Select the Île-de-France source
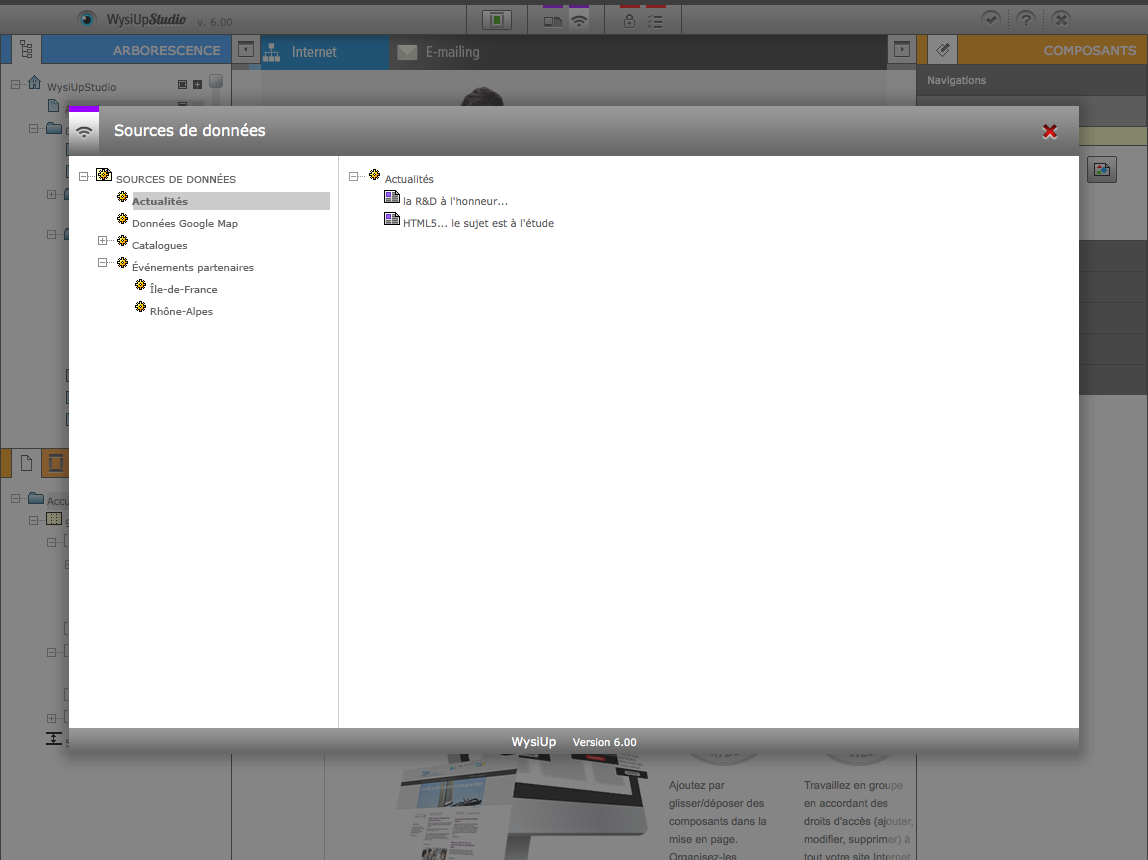Screen dimensions: 1148x860 pyautogui.click(x=183, y=289)
